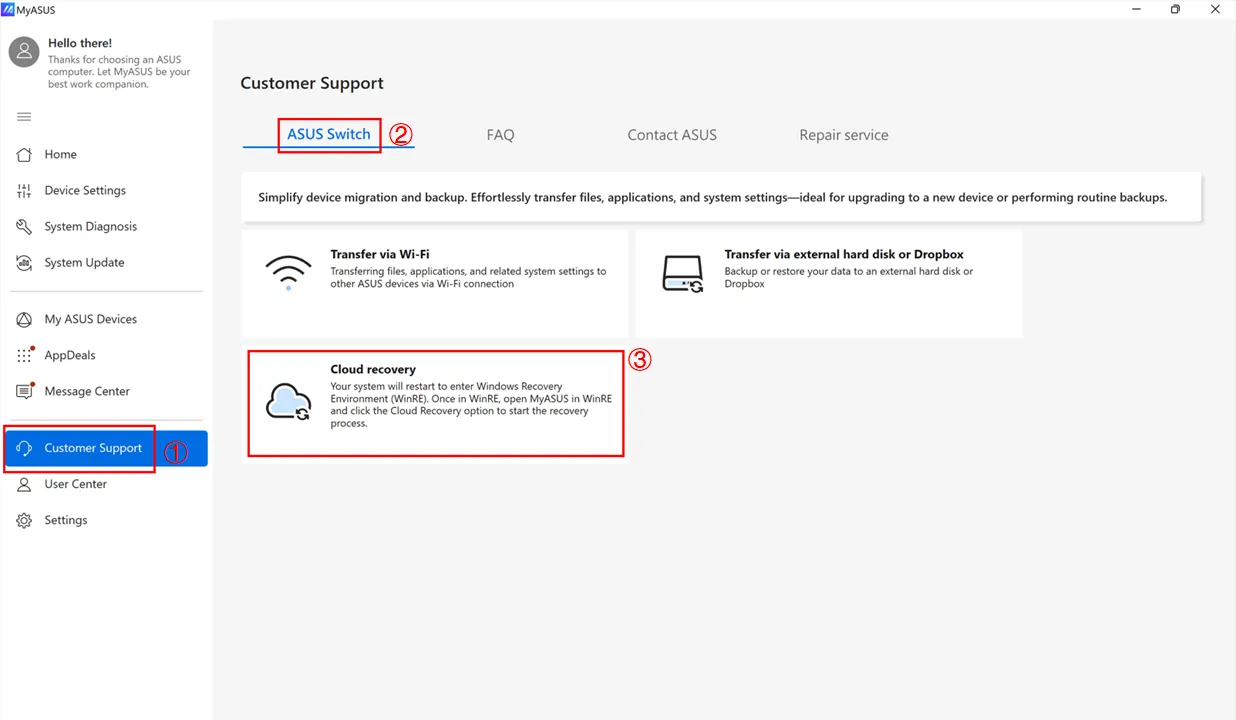The height and width of the screenshot is (720, 1236).
Task: Switch to the FAQ tab
Action: click(500, 134)
